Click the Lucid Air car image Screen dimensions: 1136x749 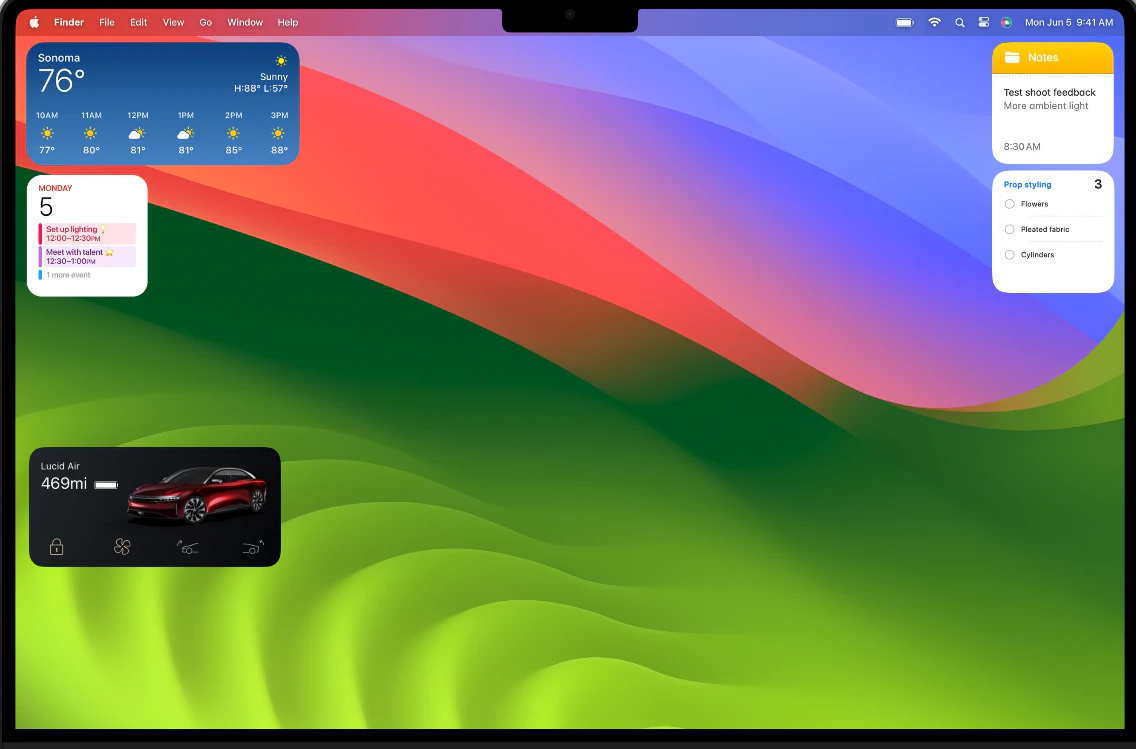tap(197, 495)
